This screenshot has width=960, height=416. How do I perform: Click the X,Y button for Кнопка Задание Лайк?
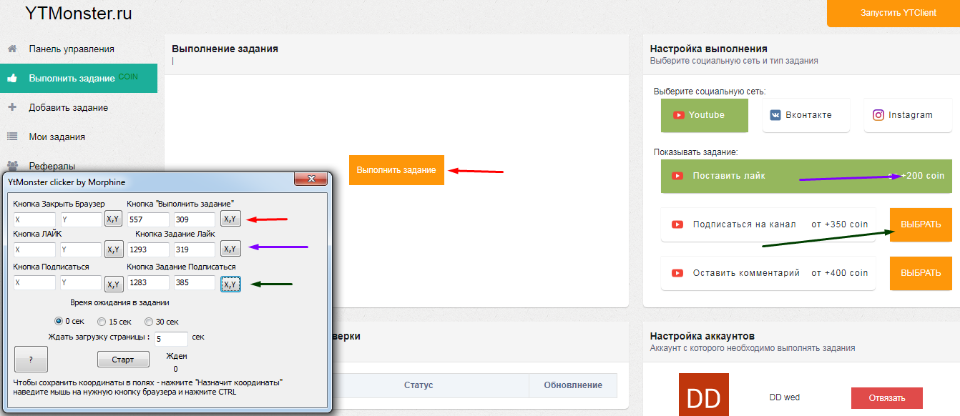click(230, 249)
